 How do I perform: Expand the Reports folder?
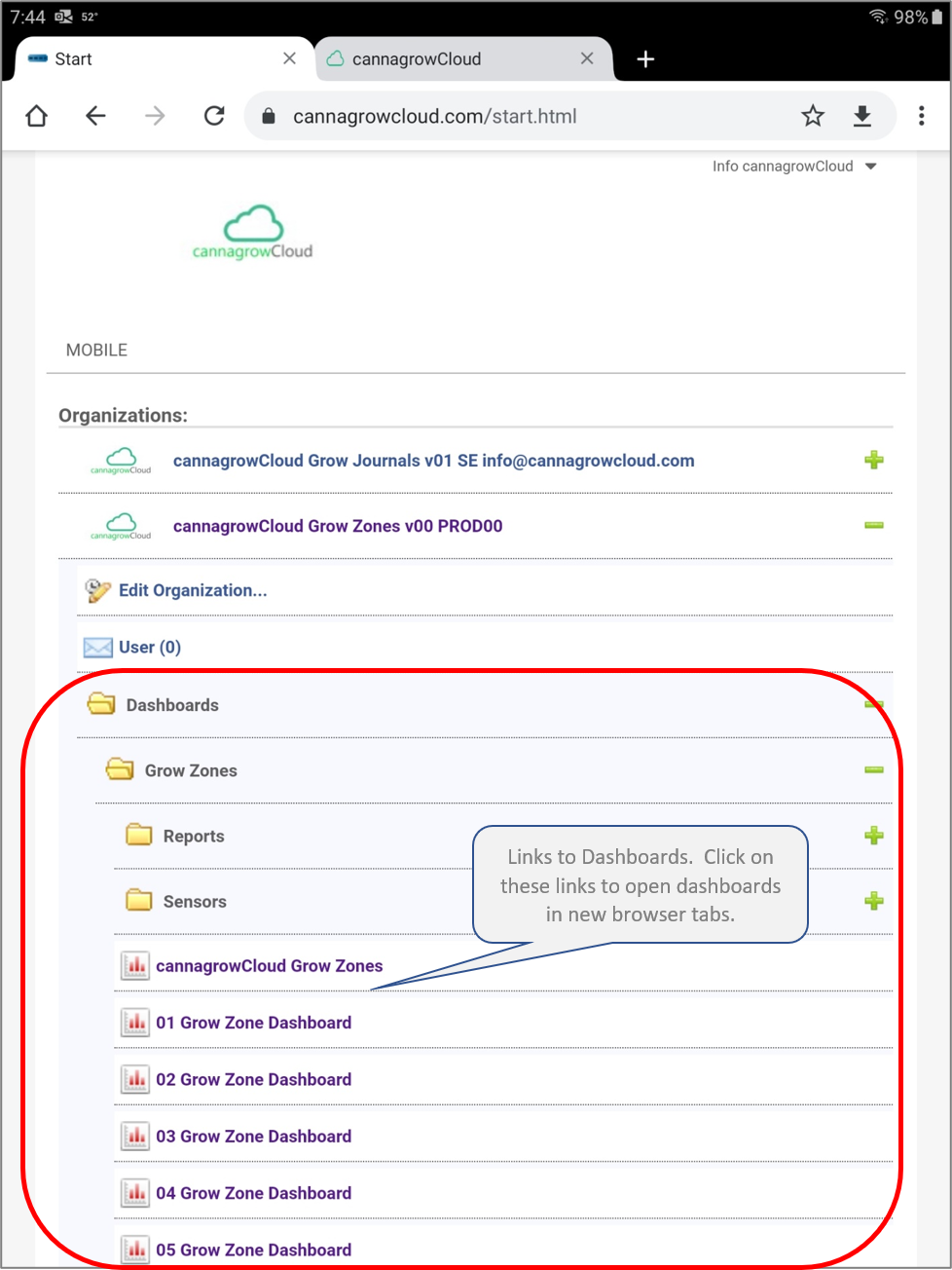tap(873, 836)
